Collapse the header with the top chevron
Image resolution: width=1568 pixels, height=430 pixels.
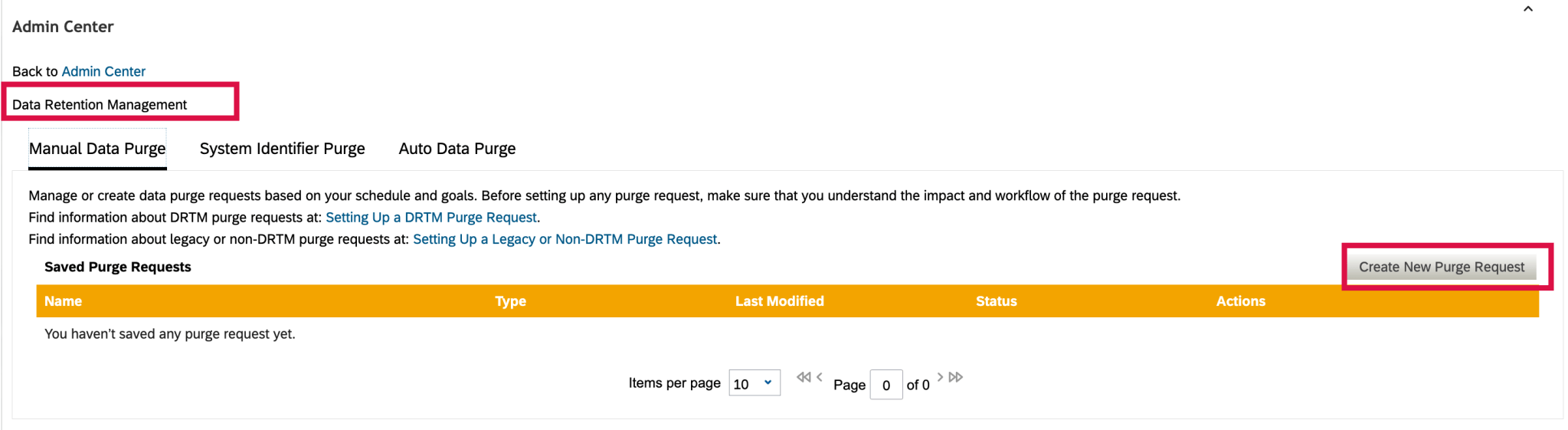(x=1527, y=9)
